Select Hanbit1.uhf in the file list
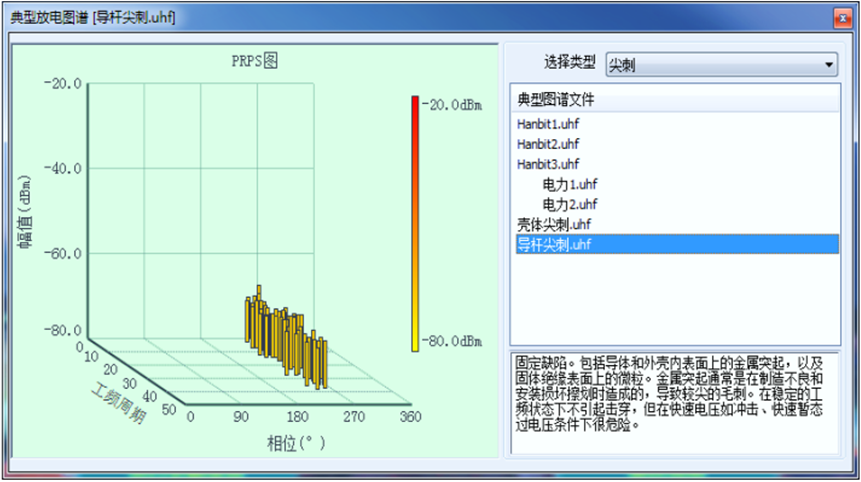This screenshot has width=861, height=482. (x=548, y=125)
